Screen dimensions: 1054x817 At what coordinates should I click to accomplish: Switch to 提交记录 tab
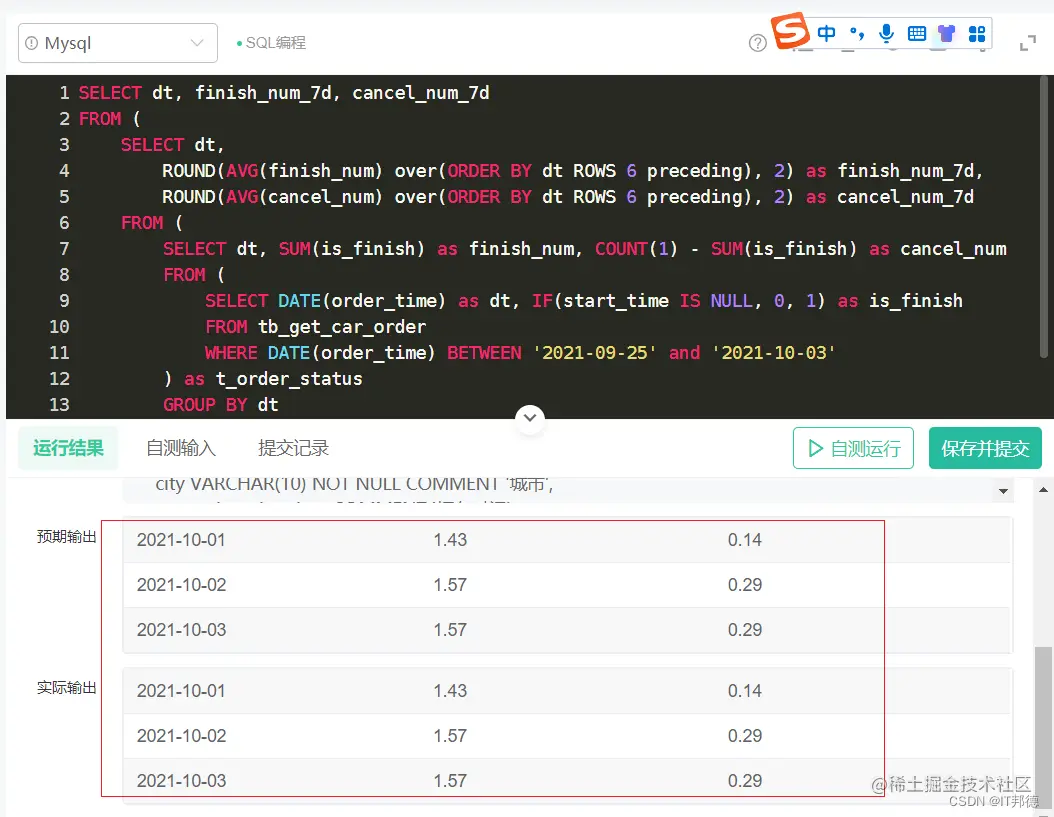coord(293,448)
